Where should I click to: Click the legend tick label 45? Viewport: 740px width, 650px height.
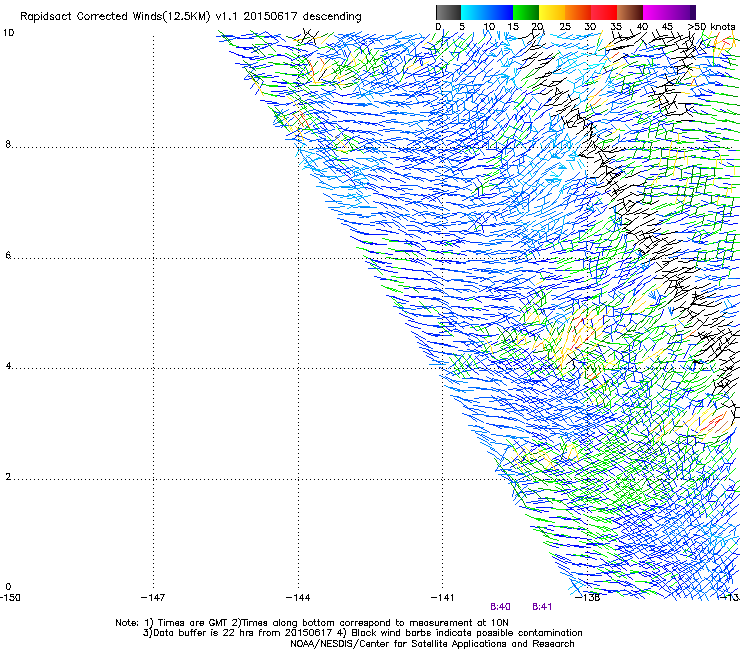[667, 26]
